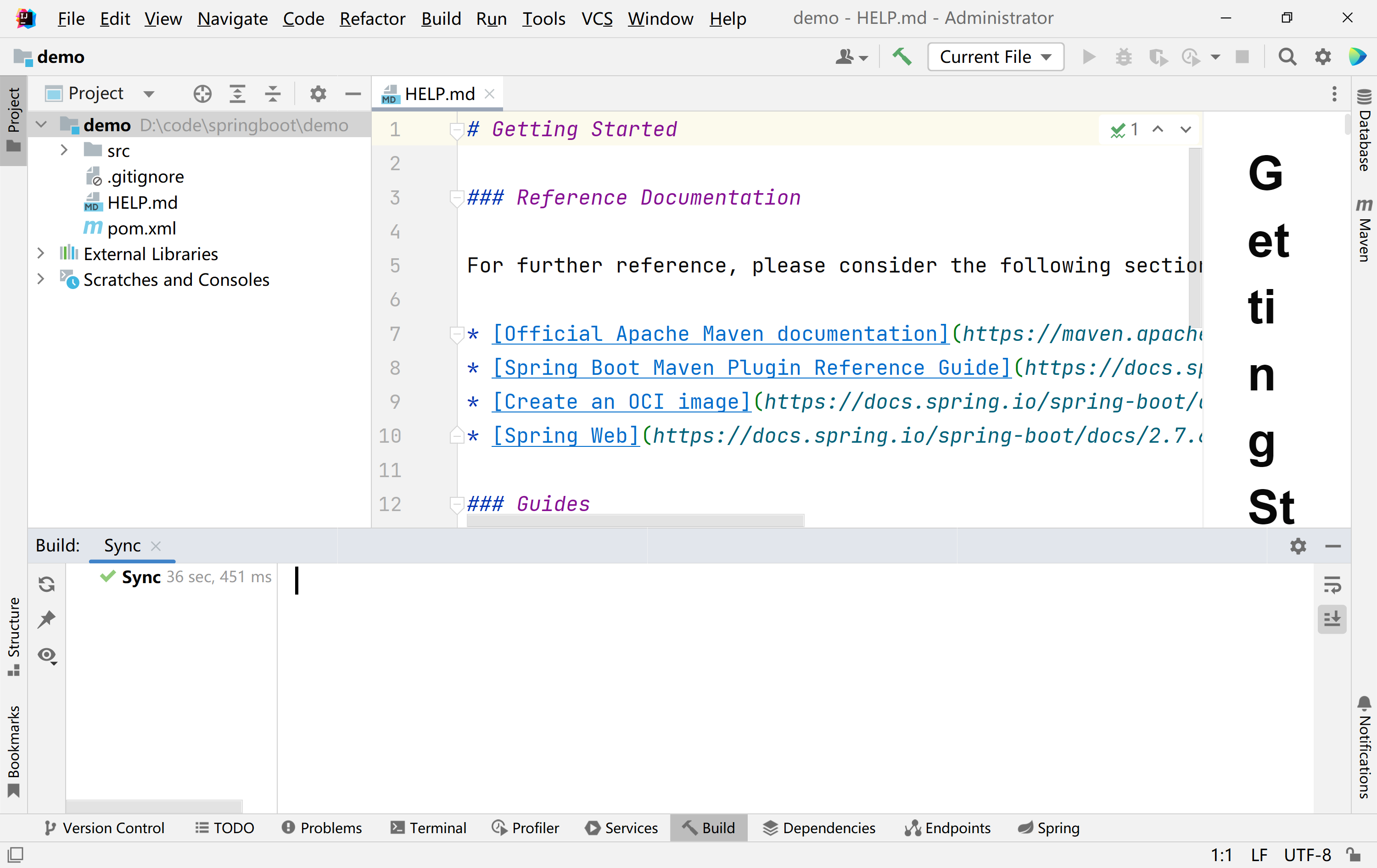Click the Reload sync icon in Build panel

pyautogui.click(x=47, y=584)
